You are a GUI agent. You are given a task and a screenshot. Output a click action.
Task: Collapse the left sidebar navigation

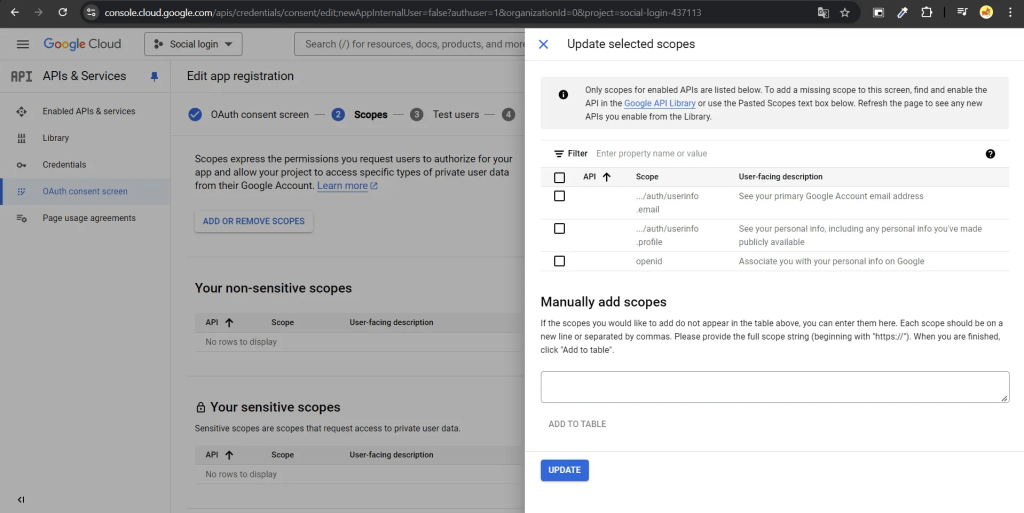[21, 499]
